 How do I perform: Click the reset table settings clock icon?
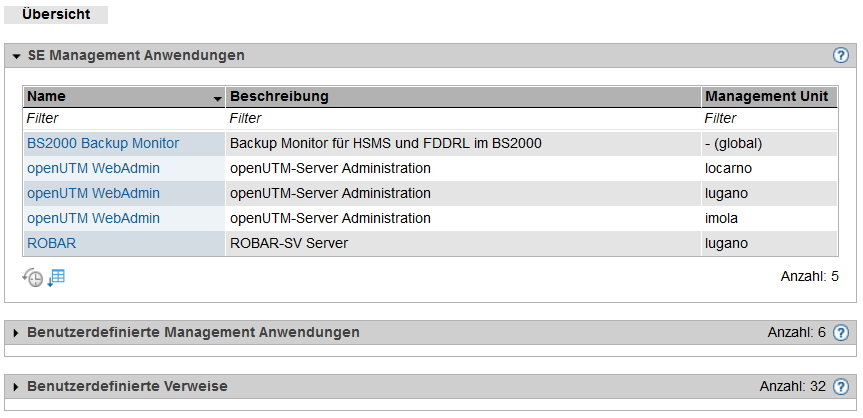coord(32,277)
